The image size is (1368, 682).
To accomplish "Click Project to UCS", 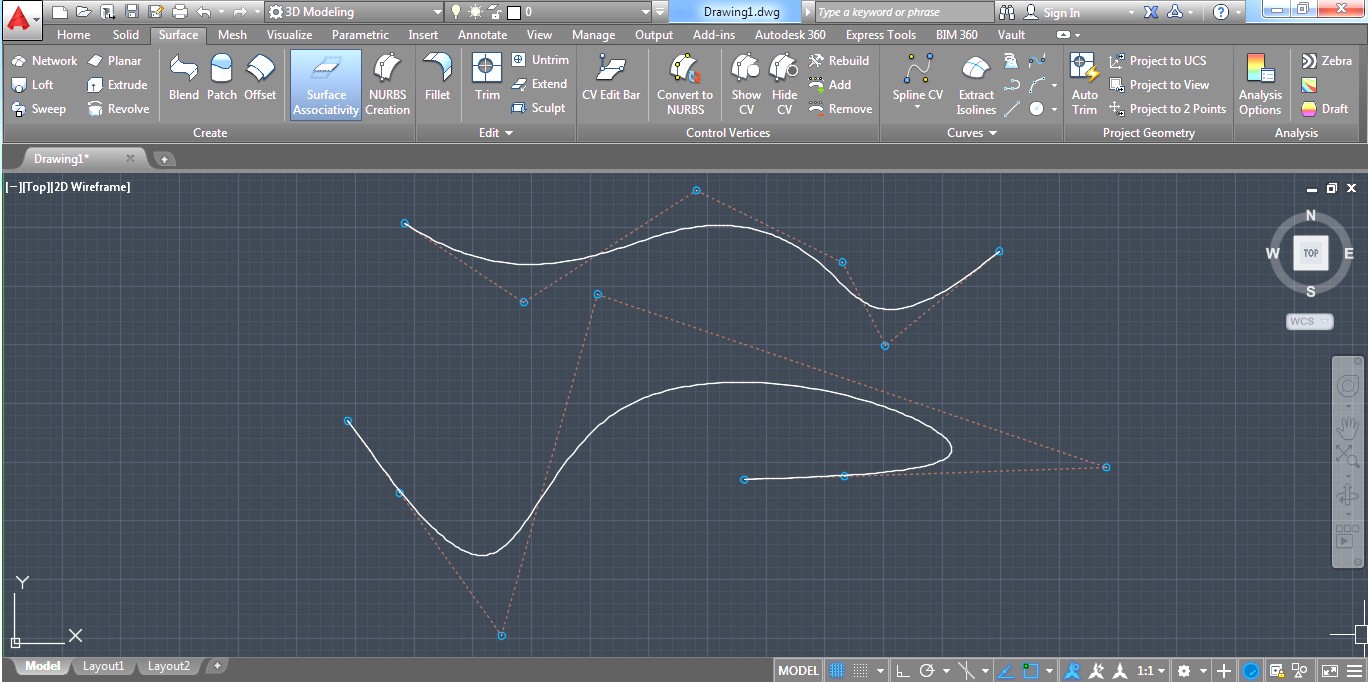I will pyautogui.click(x=1157, y=61).
